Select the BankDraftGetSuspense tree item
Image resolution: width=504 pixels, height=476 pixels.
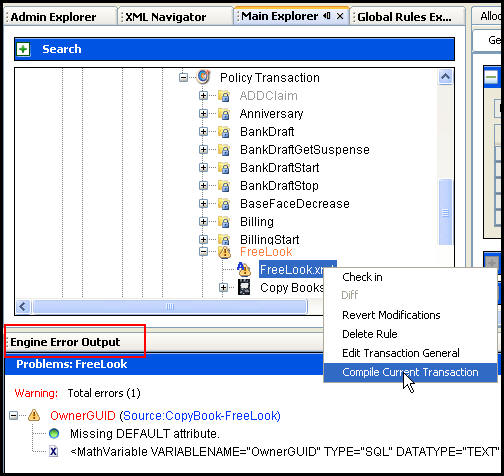click(305, 150)
